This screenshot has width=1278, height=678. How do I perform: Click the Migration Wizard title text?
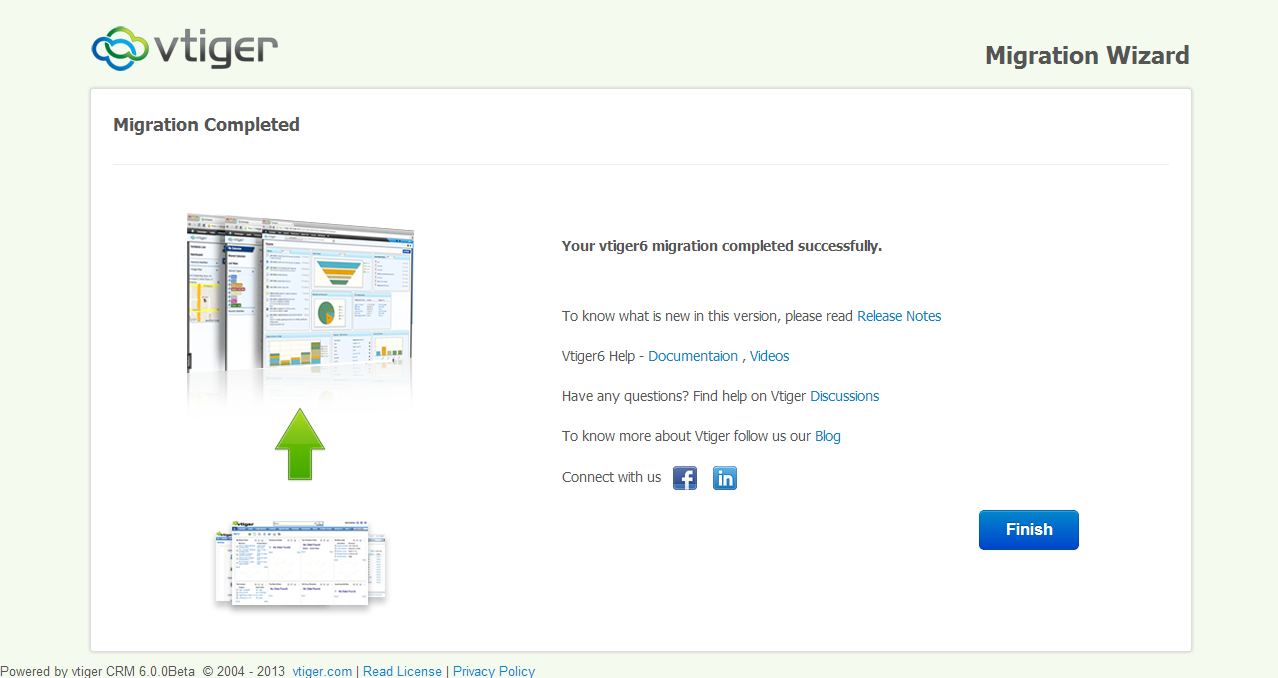click(1087, 56)
